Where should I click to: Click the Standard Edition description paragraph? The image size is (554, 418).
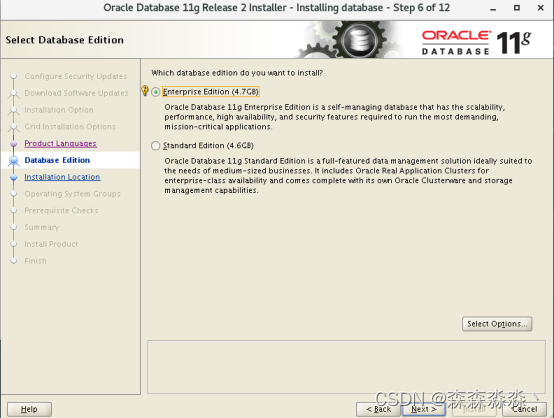(348, 176)
